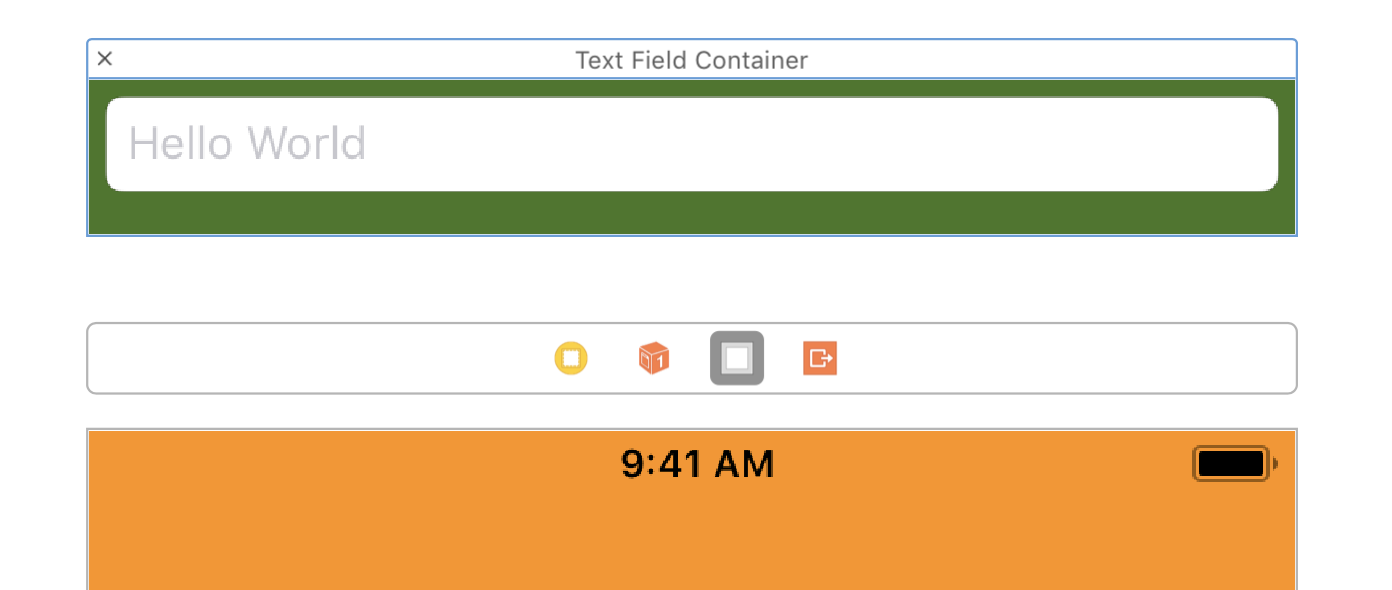
Task: Click orange status bar area left of the time
Action: (x=350, y=464)
